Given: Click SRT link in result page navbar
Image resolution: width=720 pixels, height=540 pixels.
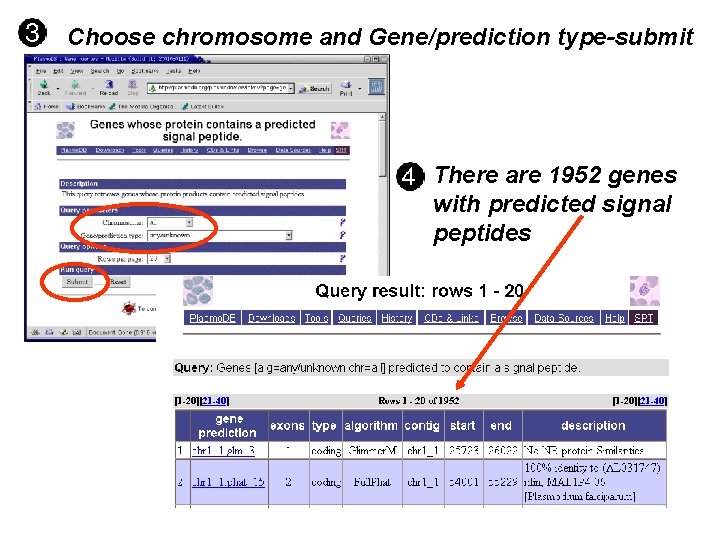Looking at the screenshot, I should 644,318.
